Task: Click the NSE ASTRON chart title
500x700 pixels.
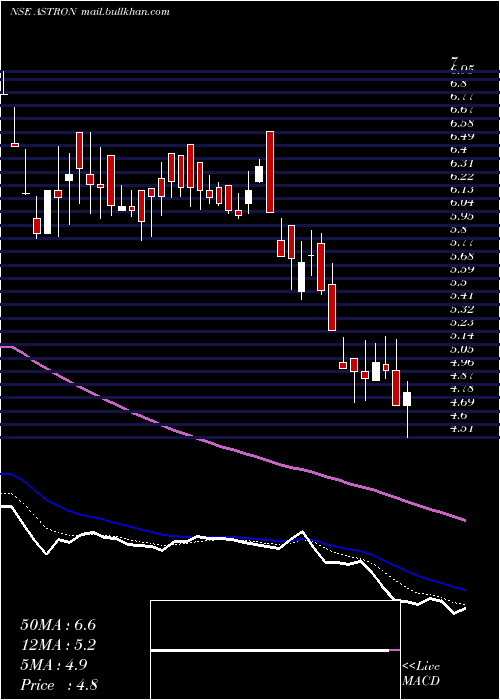Action: [44, 12]
